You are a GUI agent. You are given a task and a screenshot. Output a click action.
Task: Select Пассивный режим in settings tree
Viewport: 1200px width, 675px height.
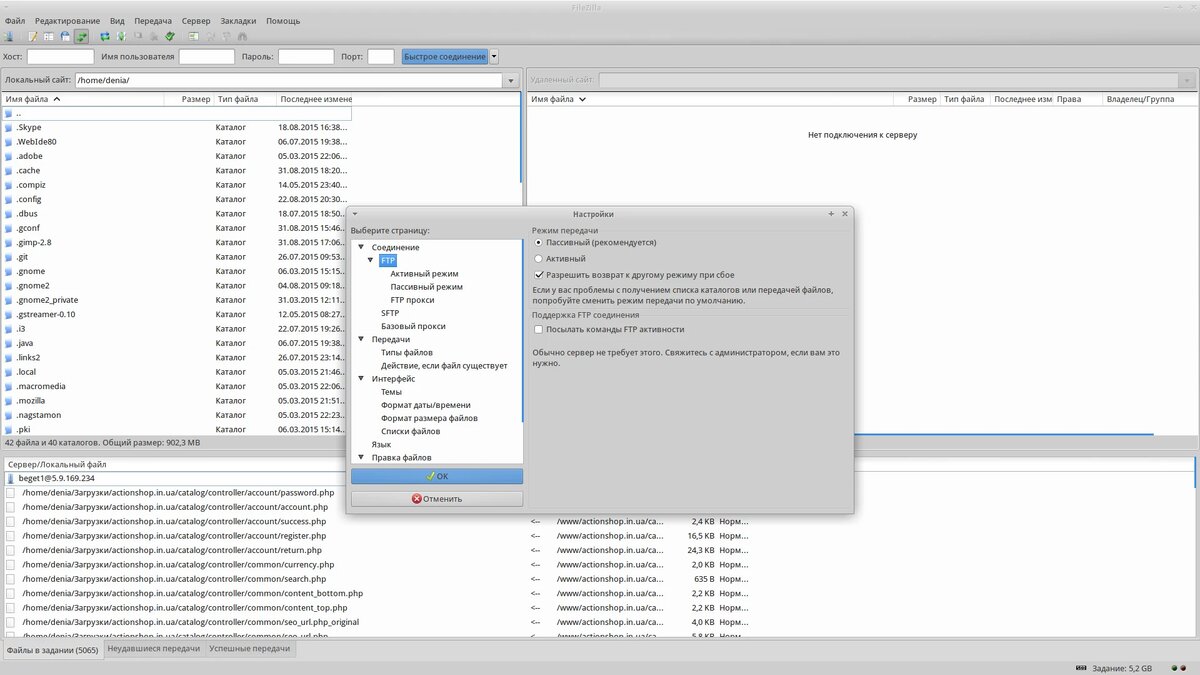pos(426,287)
